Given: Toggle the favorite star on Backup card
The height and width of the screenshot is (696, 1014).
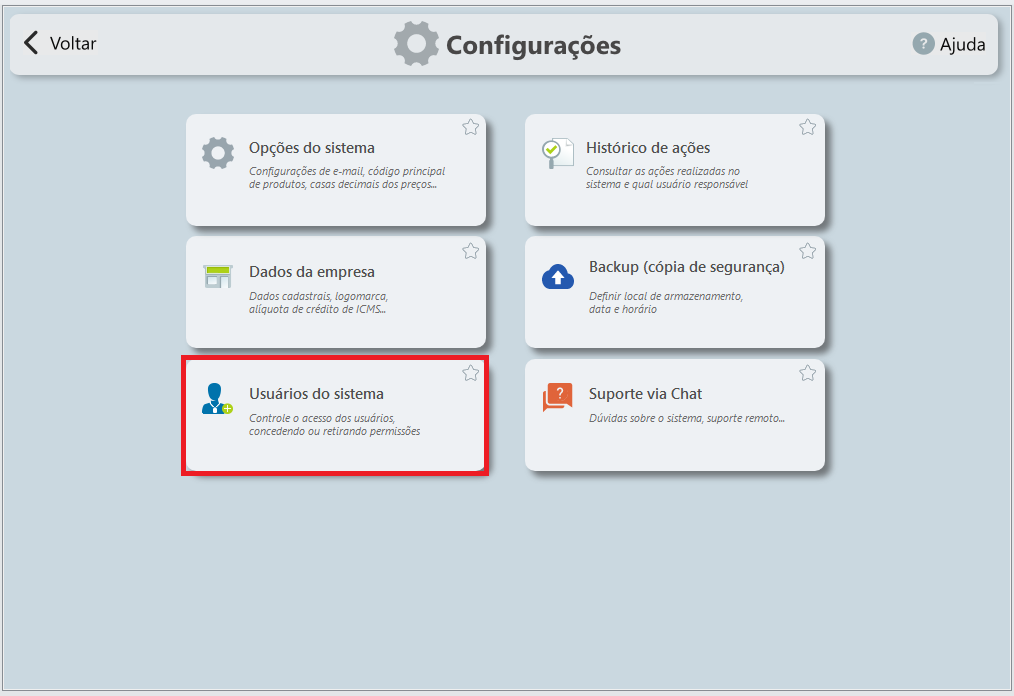Looking at the screenshot, I should pos(808,251).
